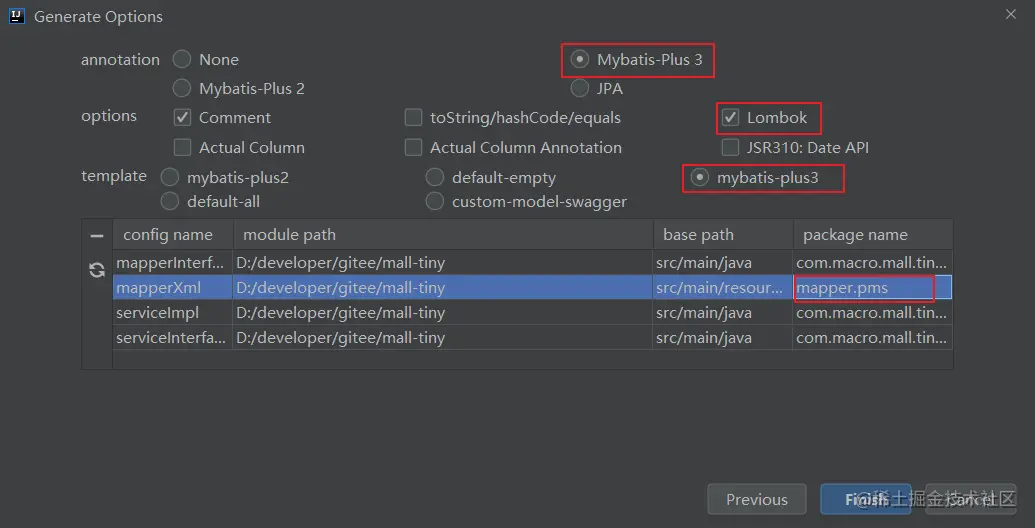The height and width of the screenshot is (528, 1035).
Task: Select the serviceInterfa... config row
Action: pos(532,338)
